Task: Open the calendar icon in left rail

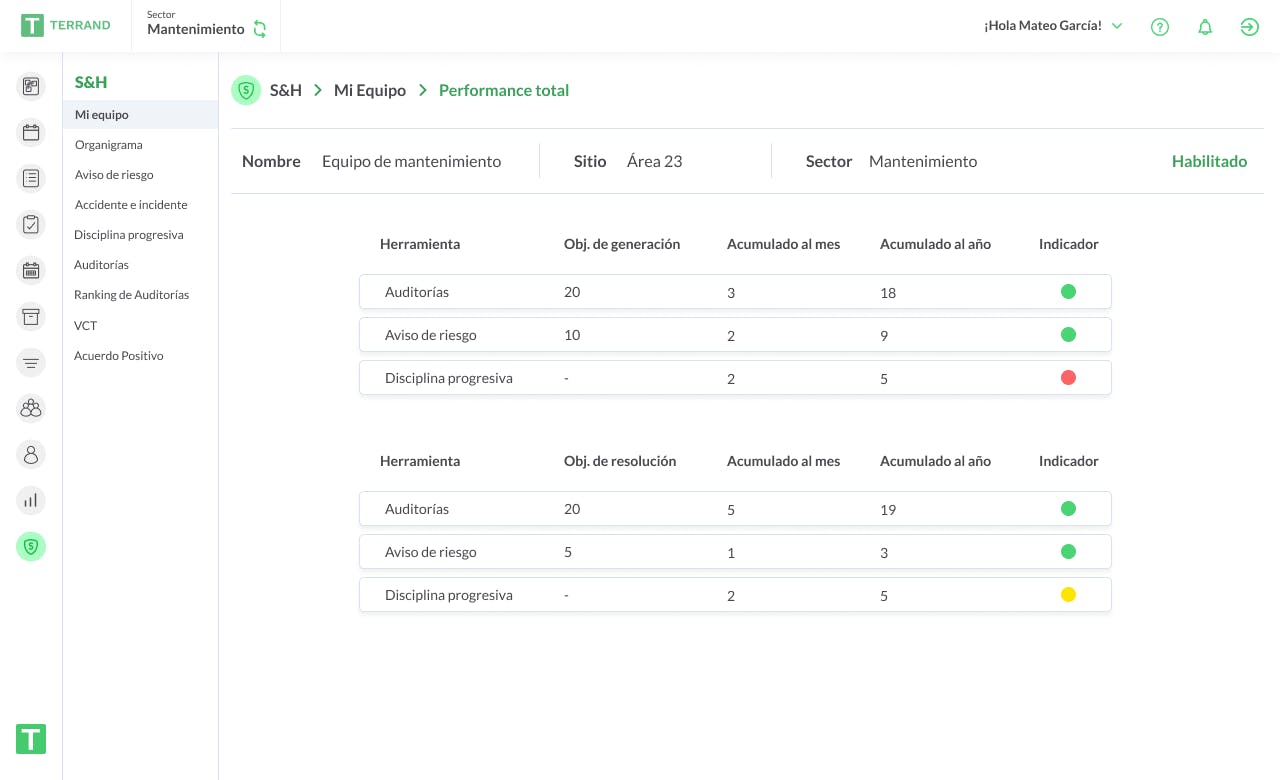Action: pos(31,132)
